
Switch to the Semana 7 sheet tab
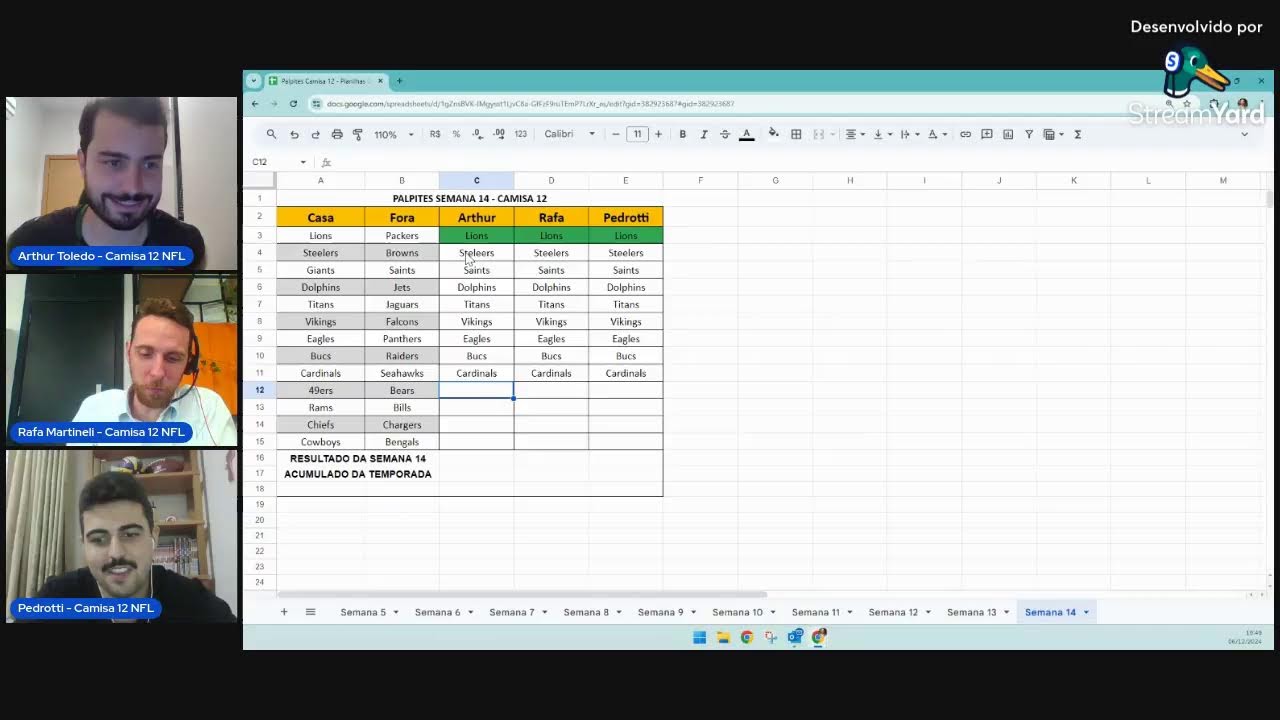(512, 612)
